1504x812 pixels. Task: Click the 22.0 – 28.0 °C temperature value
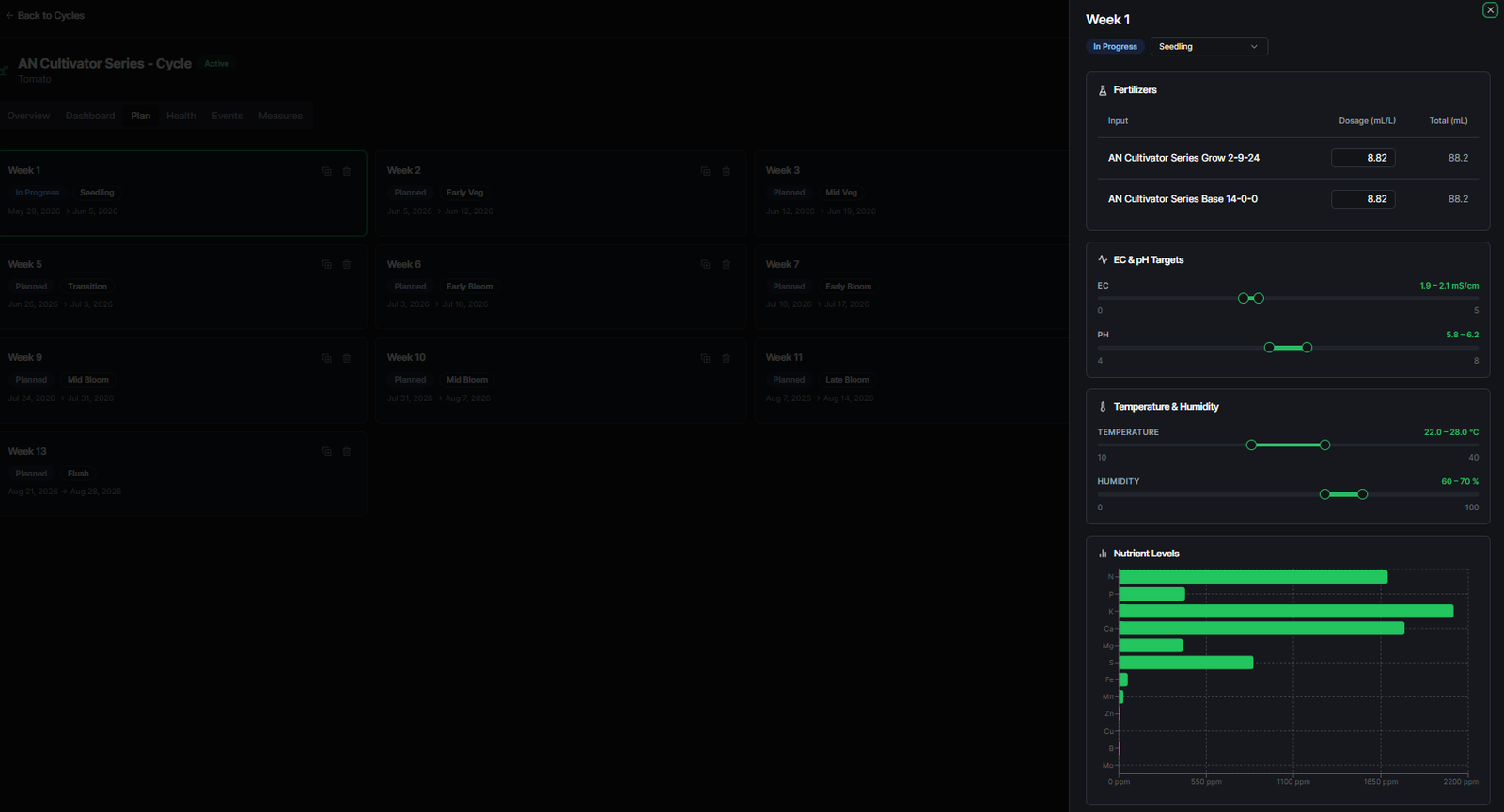[1451, 432]
